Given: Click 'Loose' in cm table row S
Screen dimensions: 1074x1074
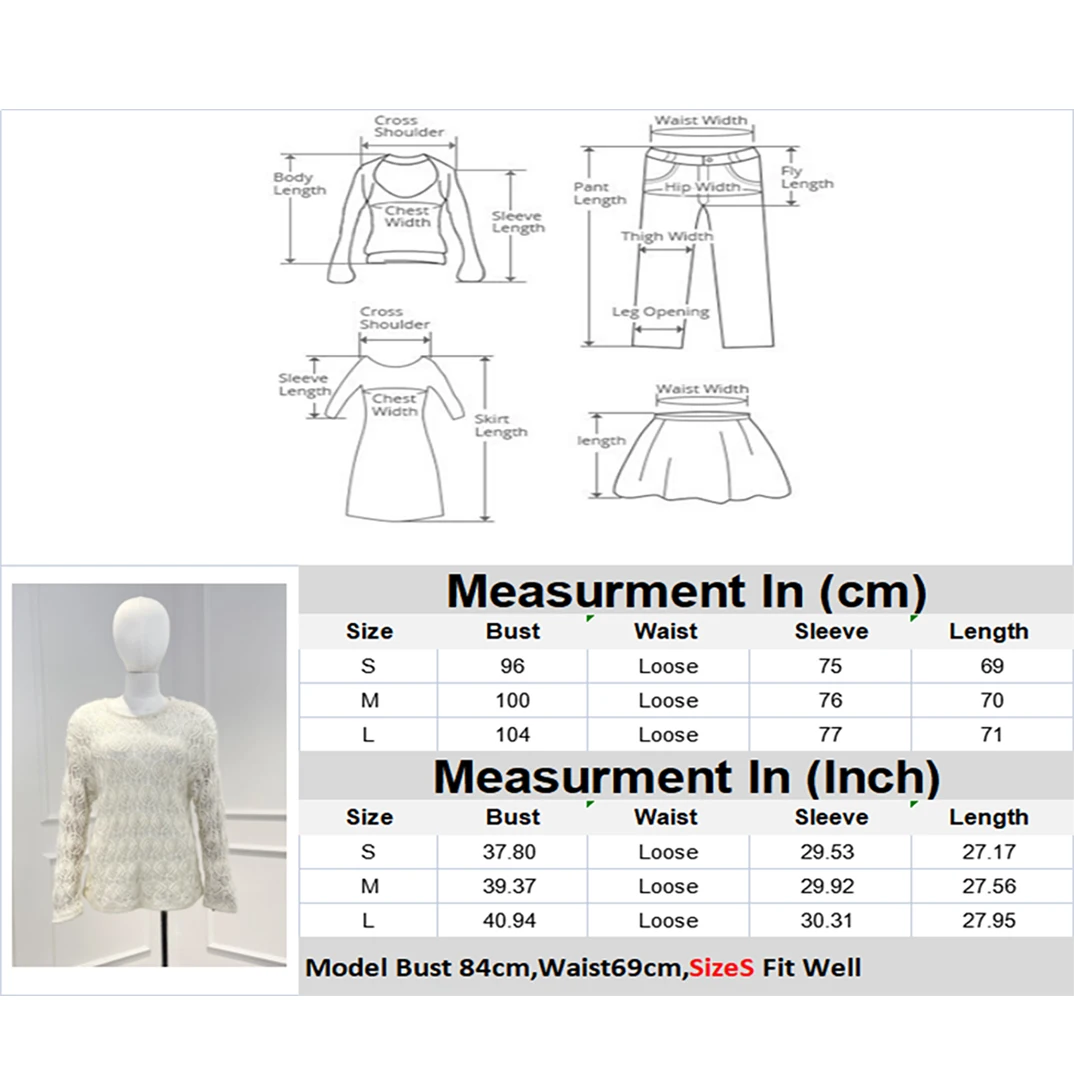Looking at the screenshot, I should (668, 666).
